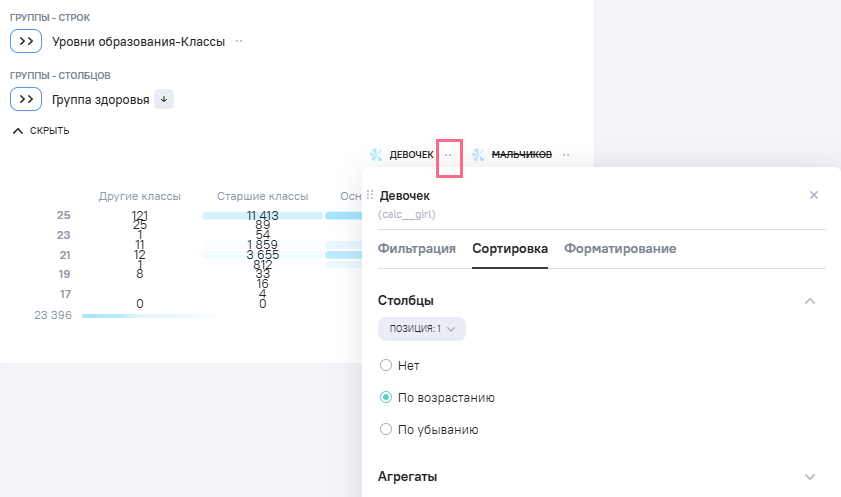This screenshot has width=841, height=497.
Task: Click СКРЫТЬ to hide the groups
Action: click(x=41, y=131)
